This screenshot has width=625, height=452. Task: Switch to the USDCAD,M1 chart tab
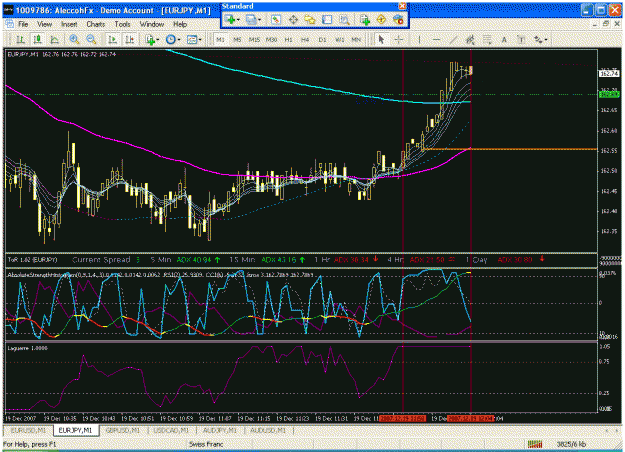tap(171, 430)
